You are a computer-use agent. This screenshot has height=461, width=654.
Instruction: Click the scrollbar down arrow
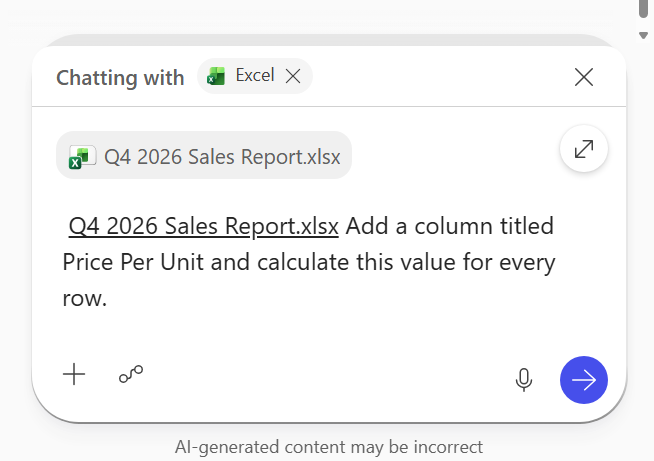[643, 35]
